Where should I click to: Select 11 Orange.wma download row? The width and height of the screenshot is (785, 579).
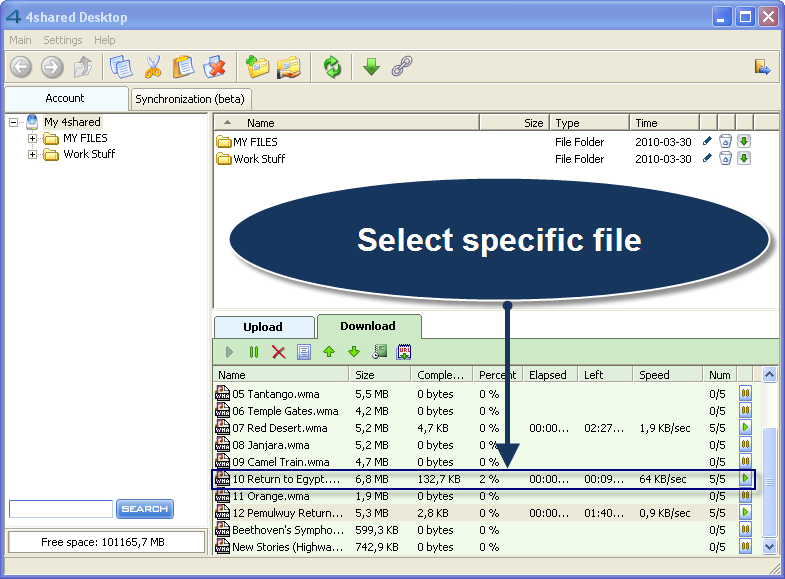pos(484,496)
